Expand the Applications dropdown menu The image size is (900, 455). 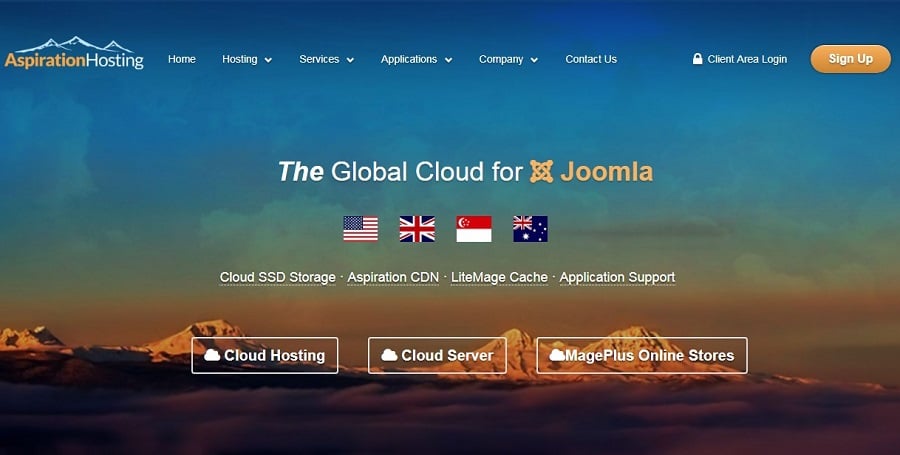click(416, 59)
